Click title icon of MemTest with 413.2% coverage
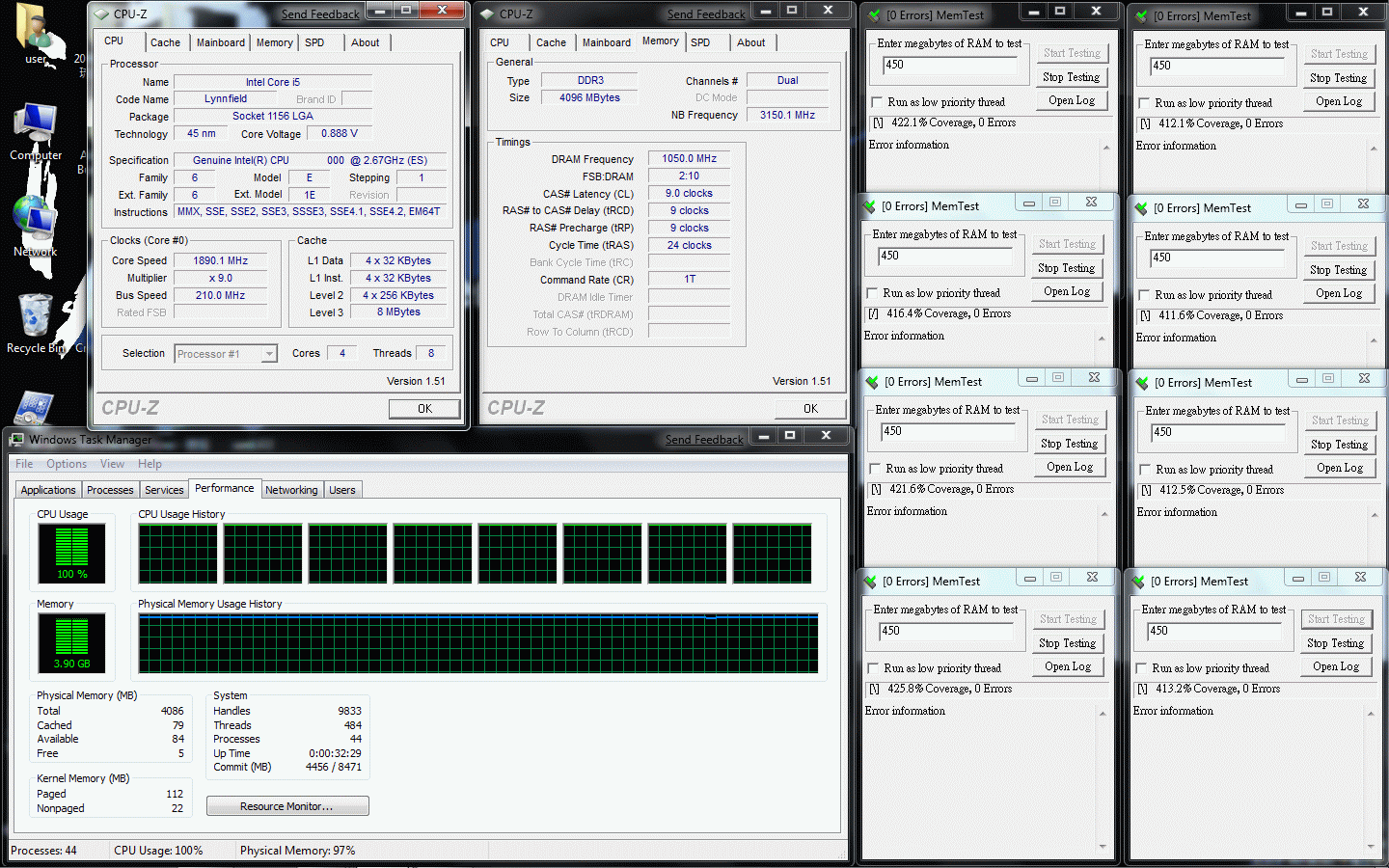The height and width of the screenshot is (868, 1389). 1138,582
